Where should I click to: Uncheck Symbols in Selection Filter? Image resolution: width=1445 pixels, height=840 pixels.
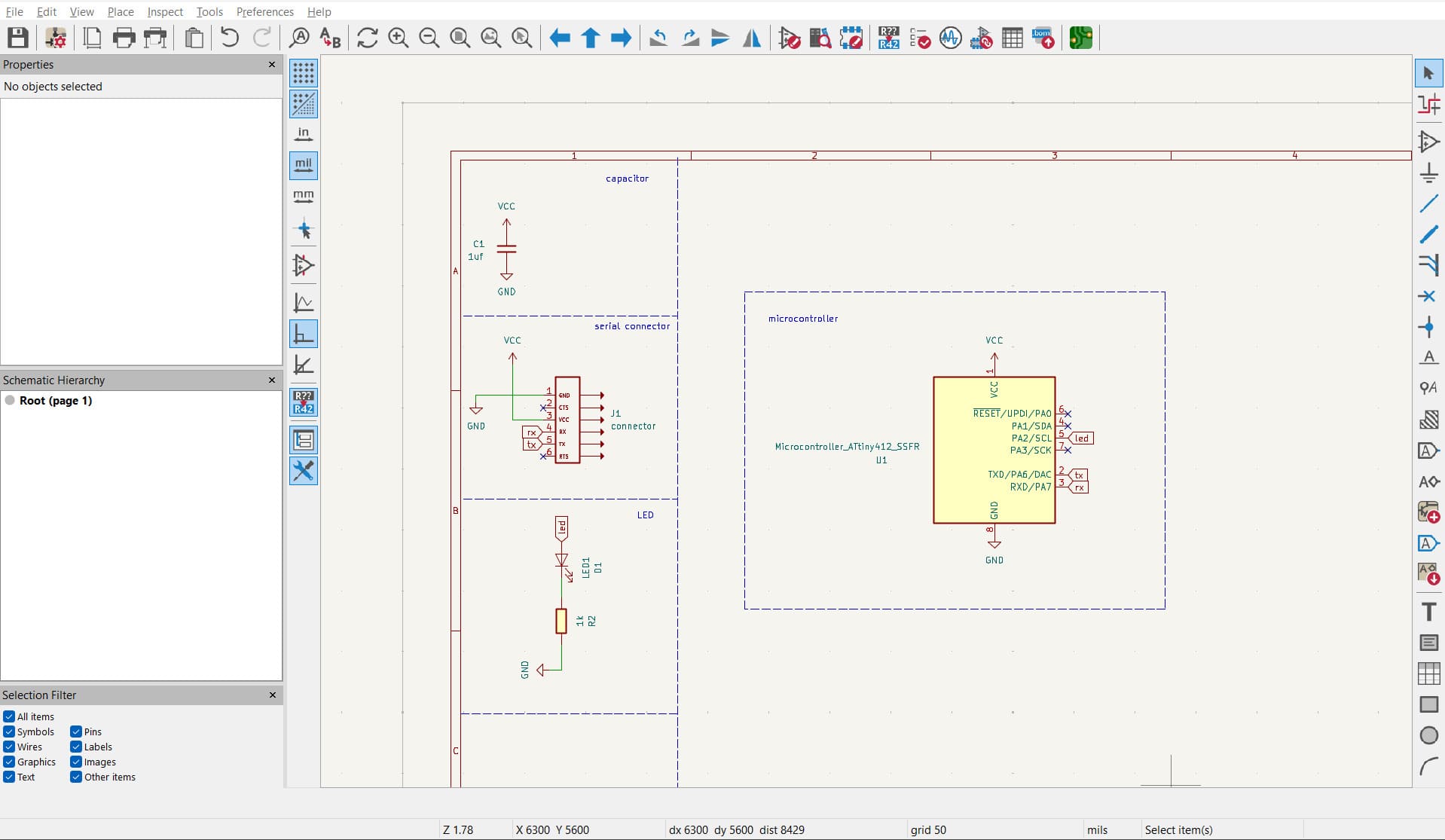(10, 732)
